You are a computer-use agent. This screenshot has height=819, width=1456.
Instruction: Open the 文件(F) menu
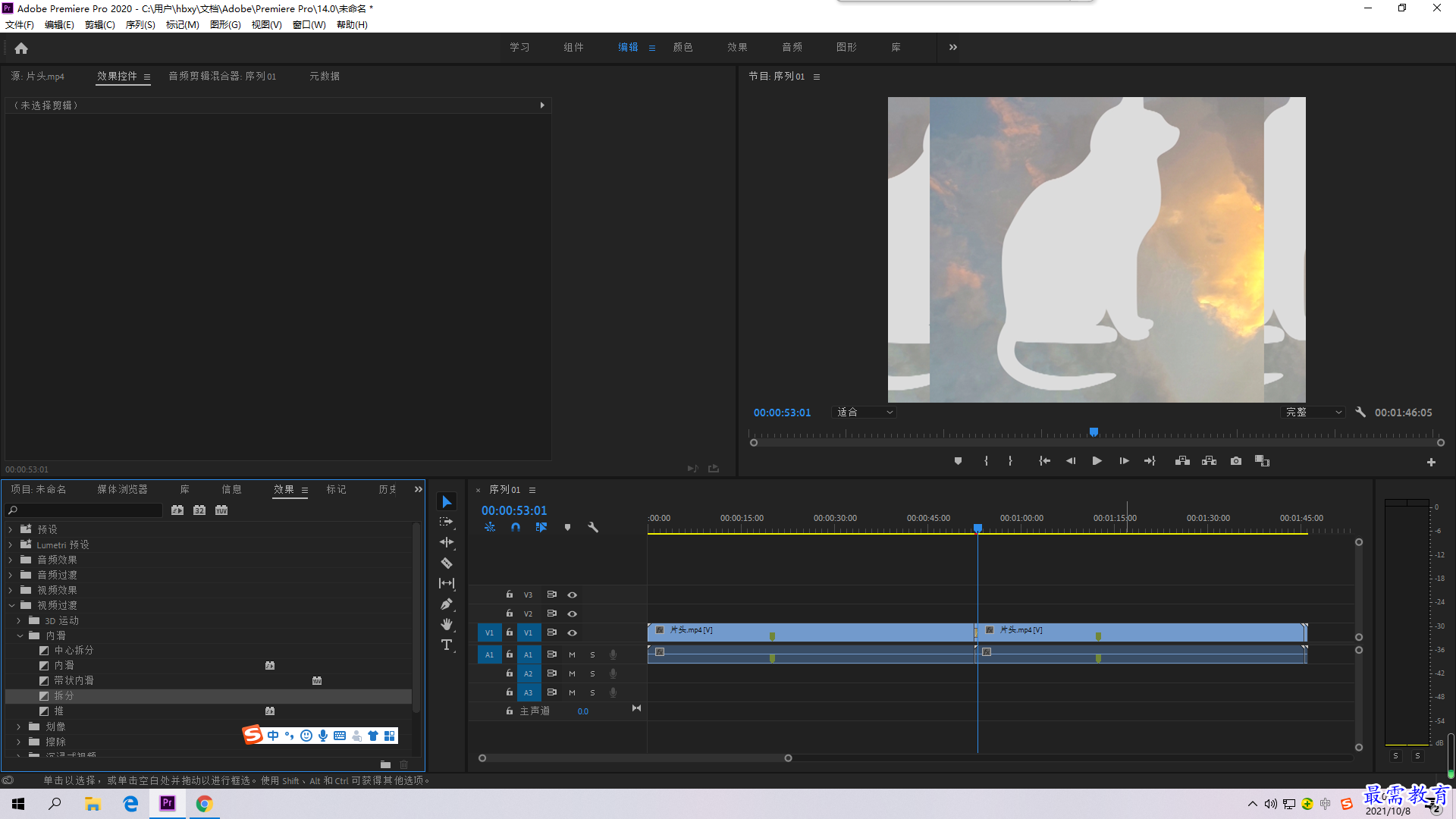click(20, 25)
